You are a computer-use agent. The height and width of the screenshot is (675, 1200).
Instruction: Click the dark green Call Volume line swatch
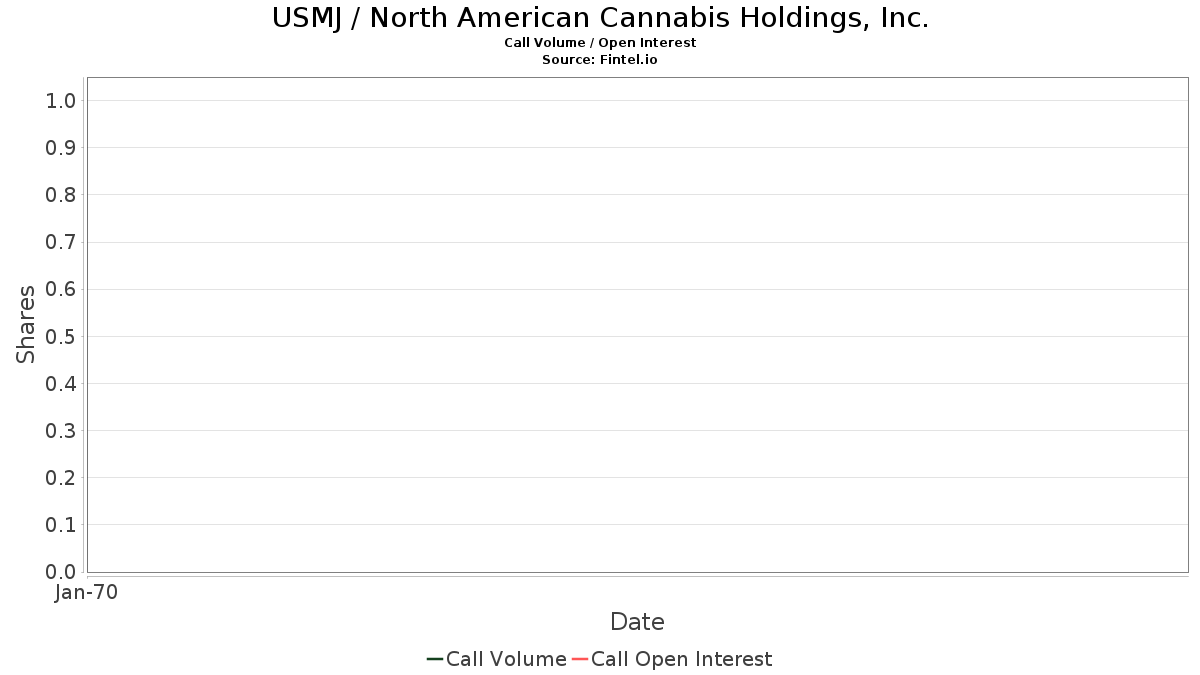coord(435,659)
